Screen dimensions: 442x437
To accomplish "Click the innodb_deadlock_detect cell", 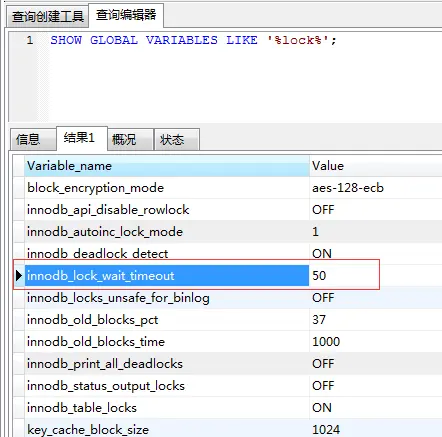I will click(x=167, y=254).
